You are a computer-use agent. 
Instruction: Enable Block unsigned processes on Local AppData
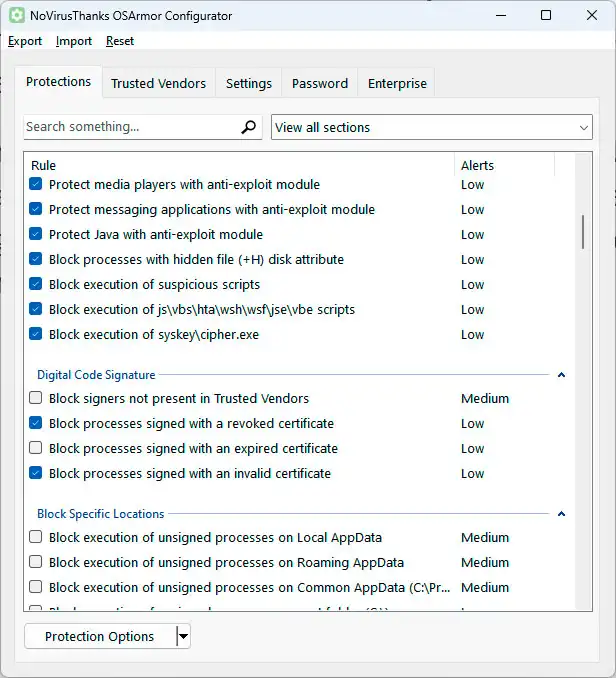(35, 537)
